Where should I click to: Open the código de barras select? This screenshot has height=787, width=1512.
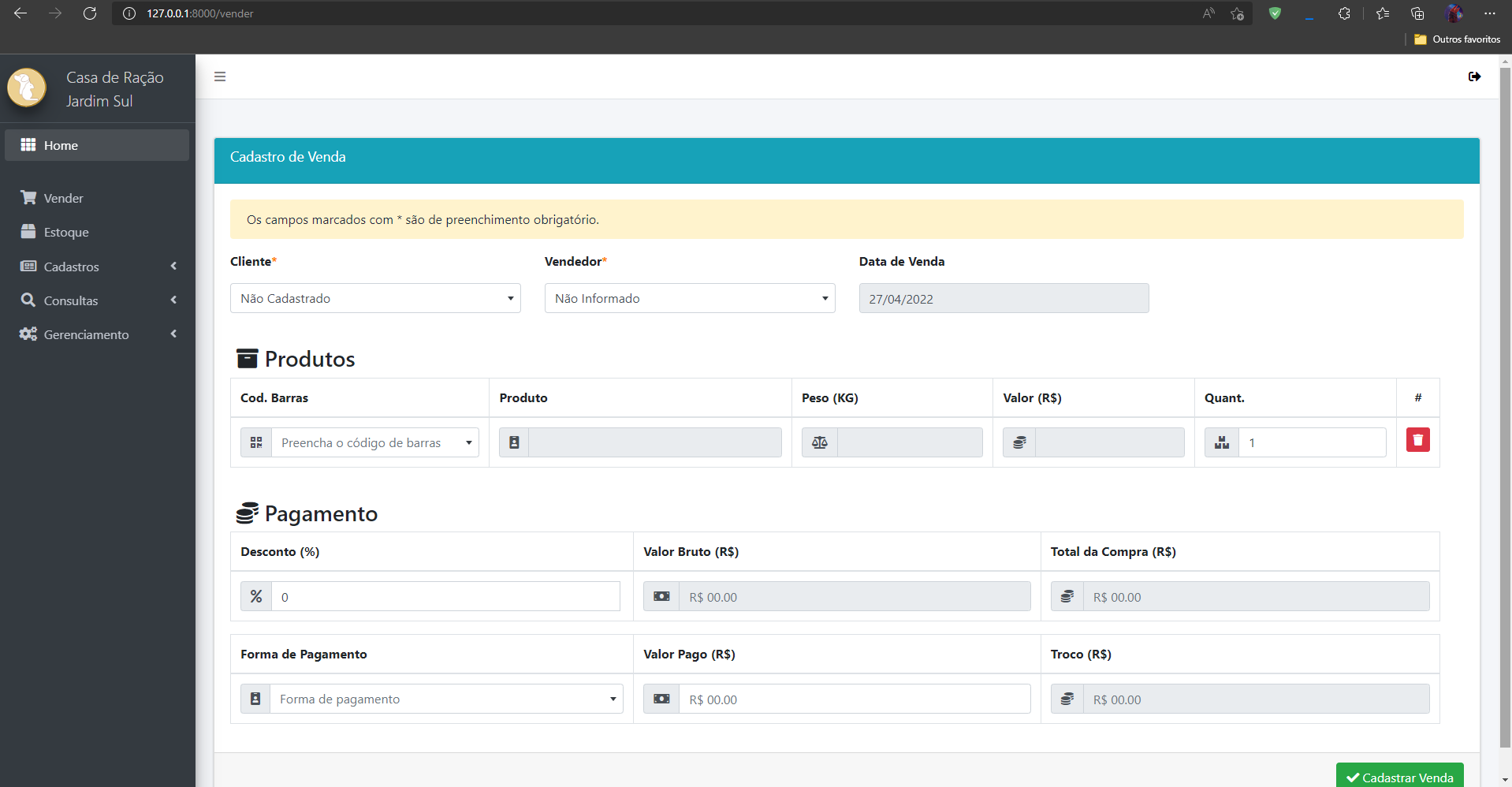(375, 442)
